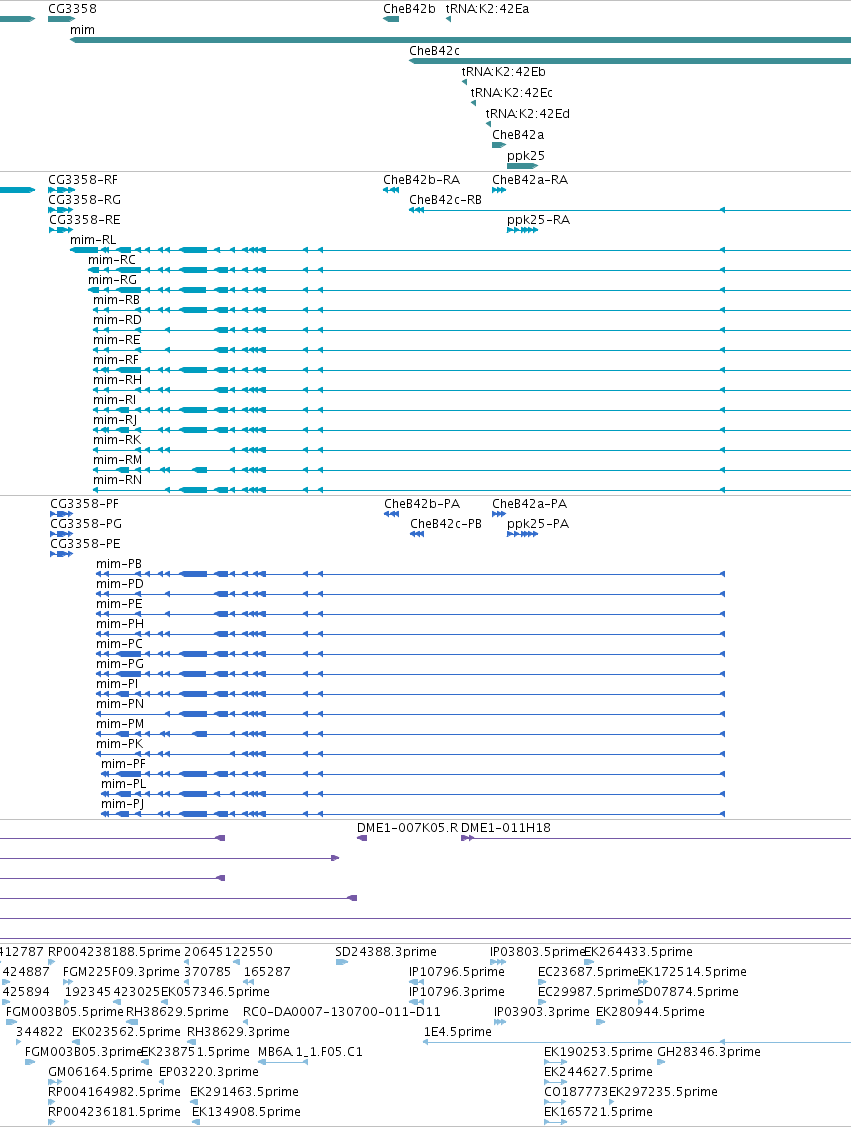Click the GH28346.3prime EST label
The image size is (851, 1127).
709,1052
